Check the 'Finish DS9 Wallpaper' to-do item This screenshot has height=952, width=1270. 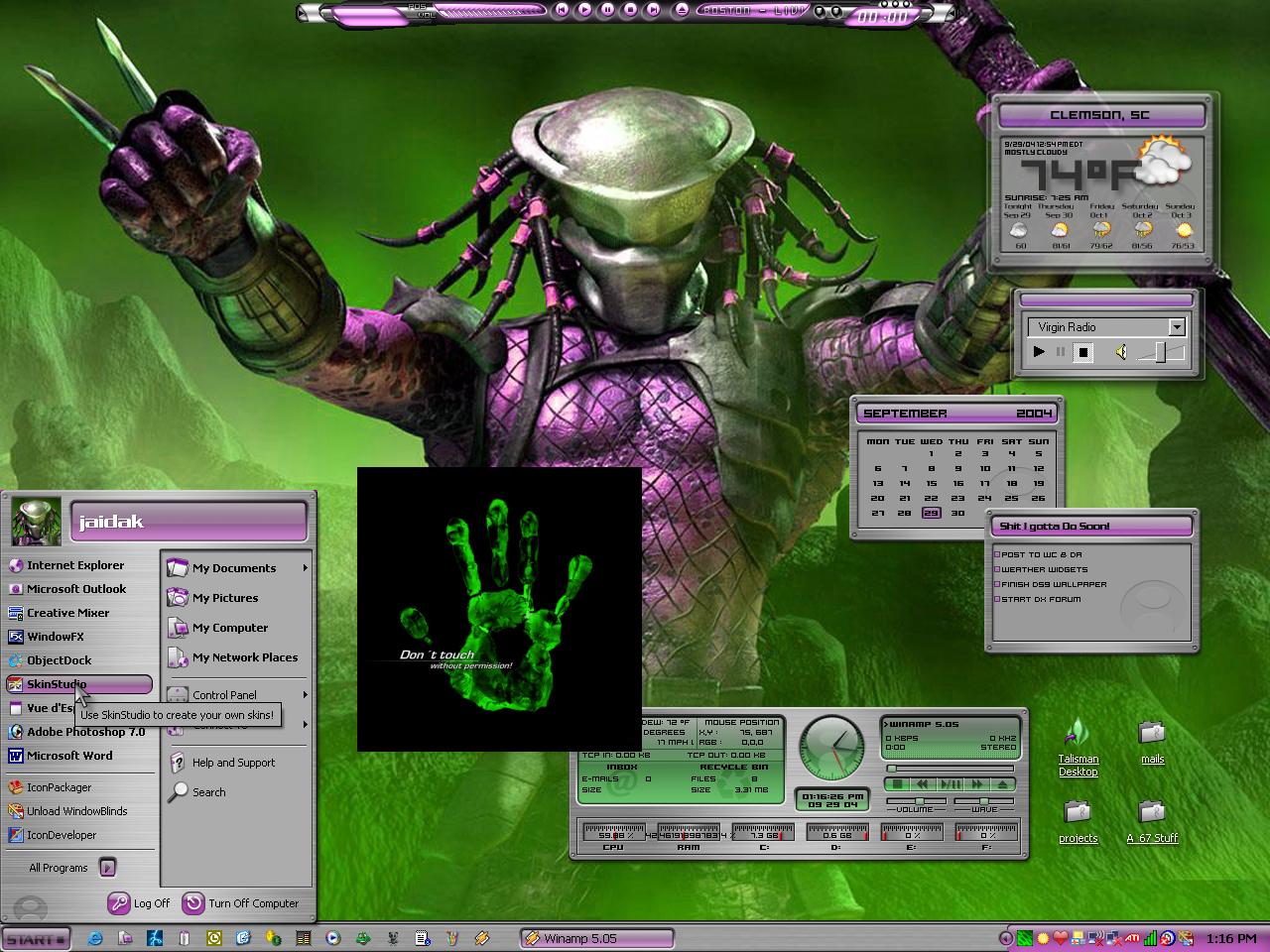coord(997,584)
